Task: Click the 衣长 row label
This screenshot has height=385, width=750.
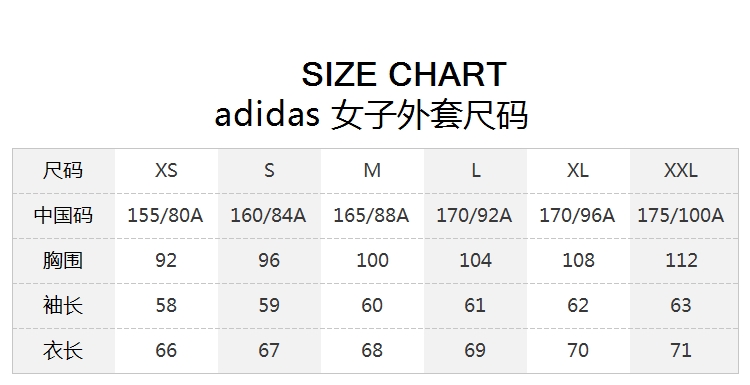Action: (x=63, y=350)
